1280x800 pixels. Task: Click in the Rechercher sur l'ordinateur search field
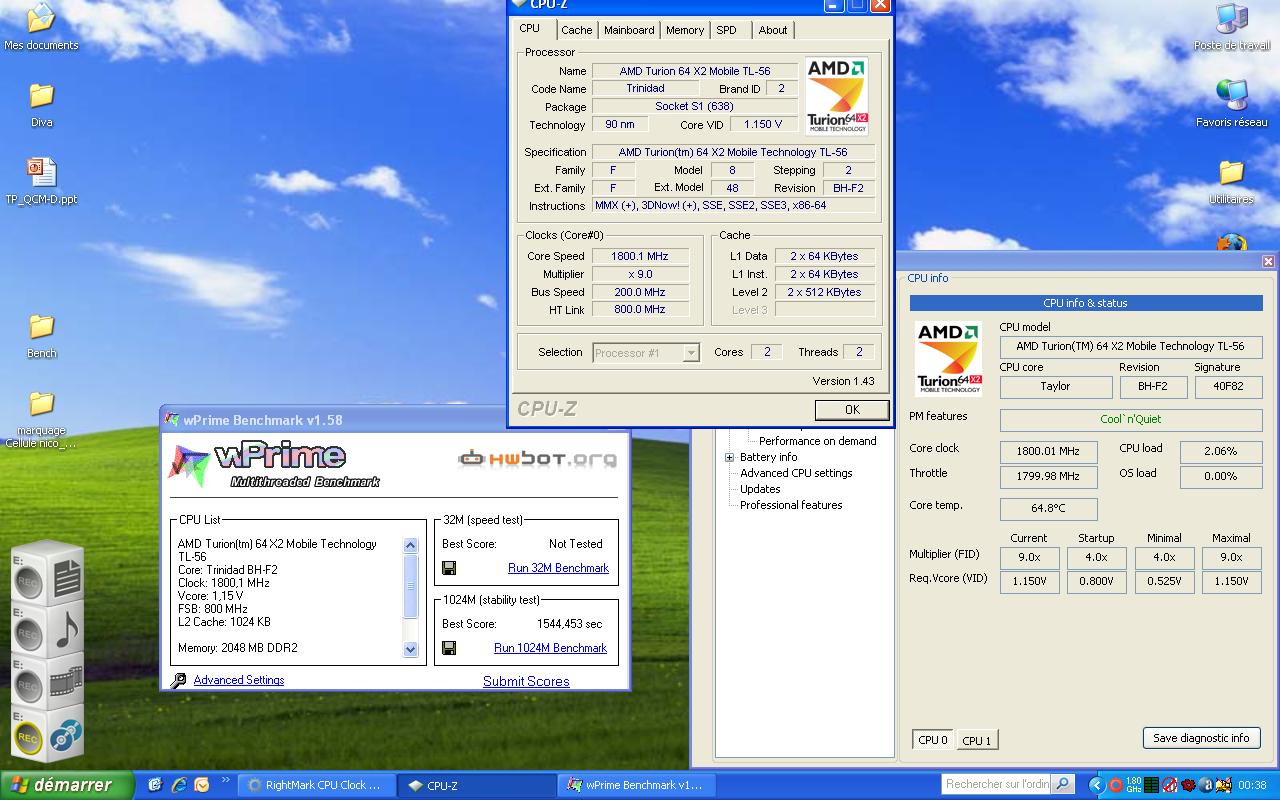tap(997, 785)
